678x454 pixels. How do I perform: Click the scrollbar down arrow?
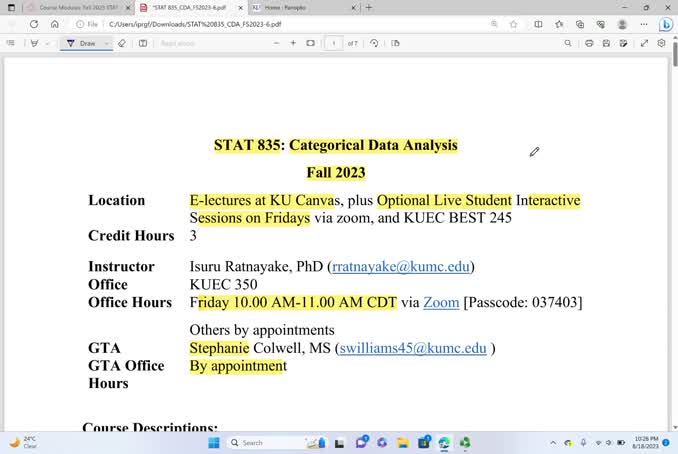675,427
